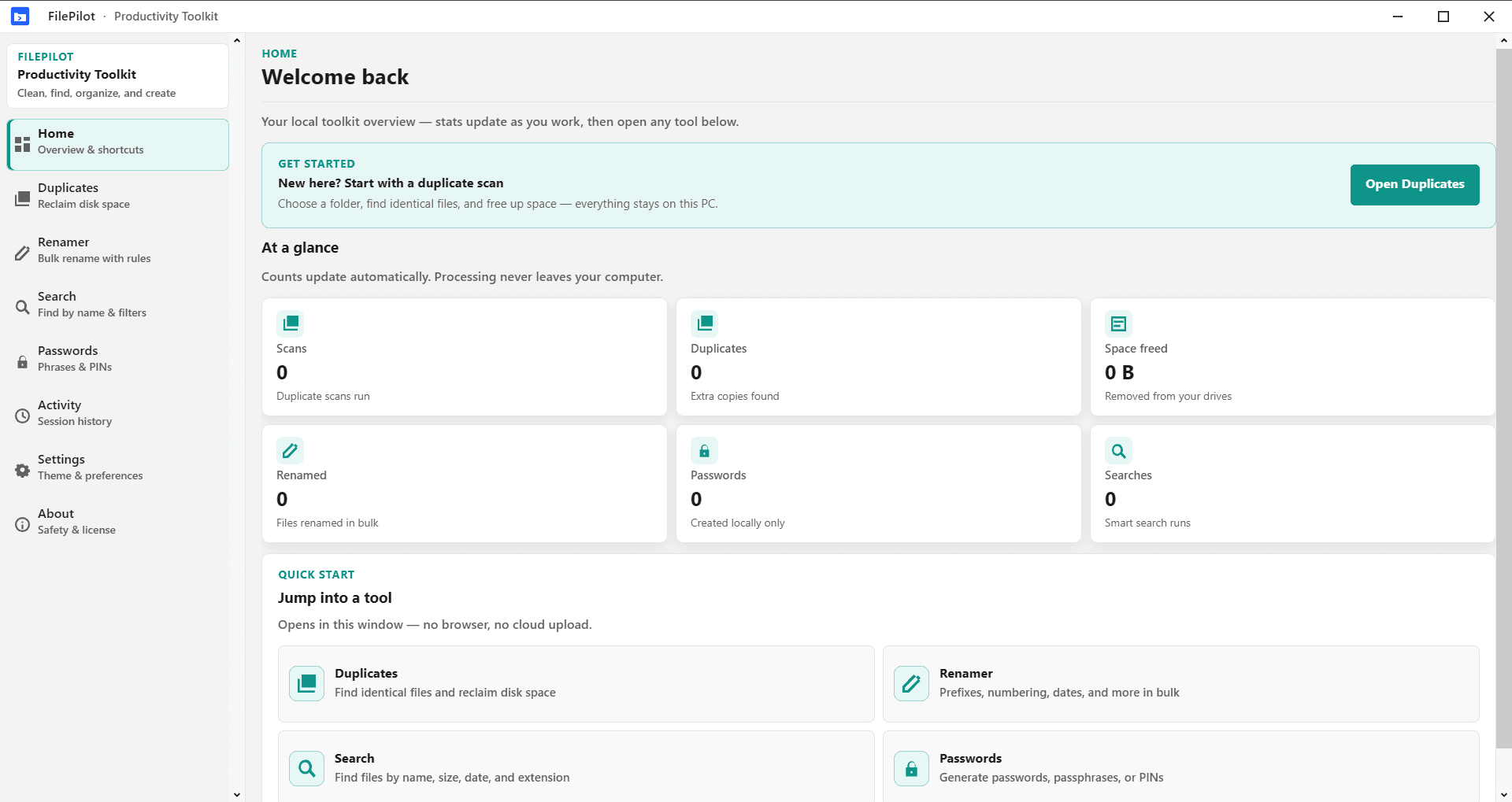The height and width of the screenshot is (802, 1512).
Task: Click the Duplicates quick start tile icon
Action: pyautogui.click(x=307, y=683)
